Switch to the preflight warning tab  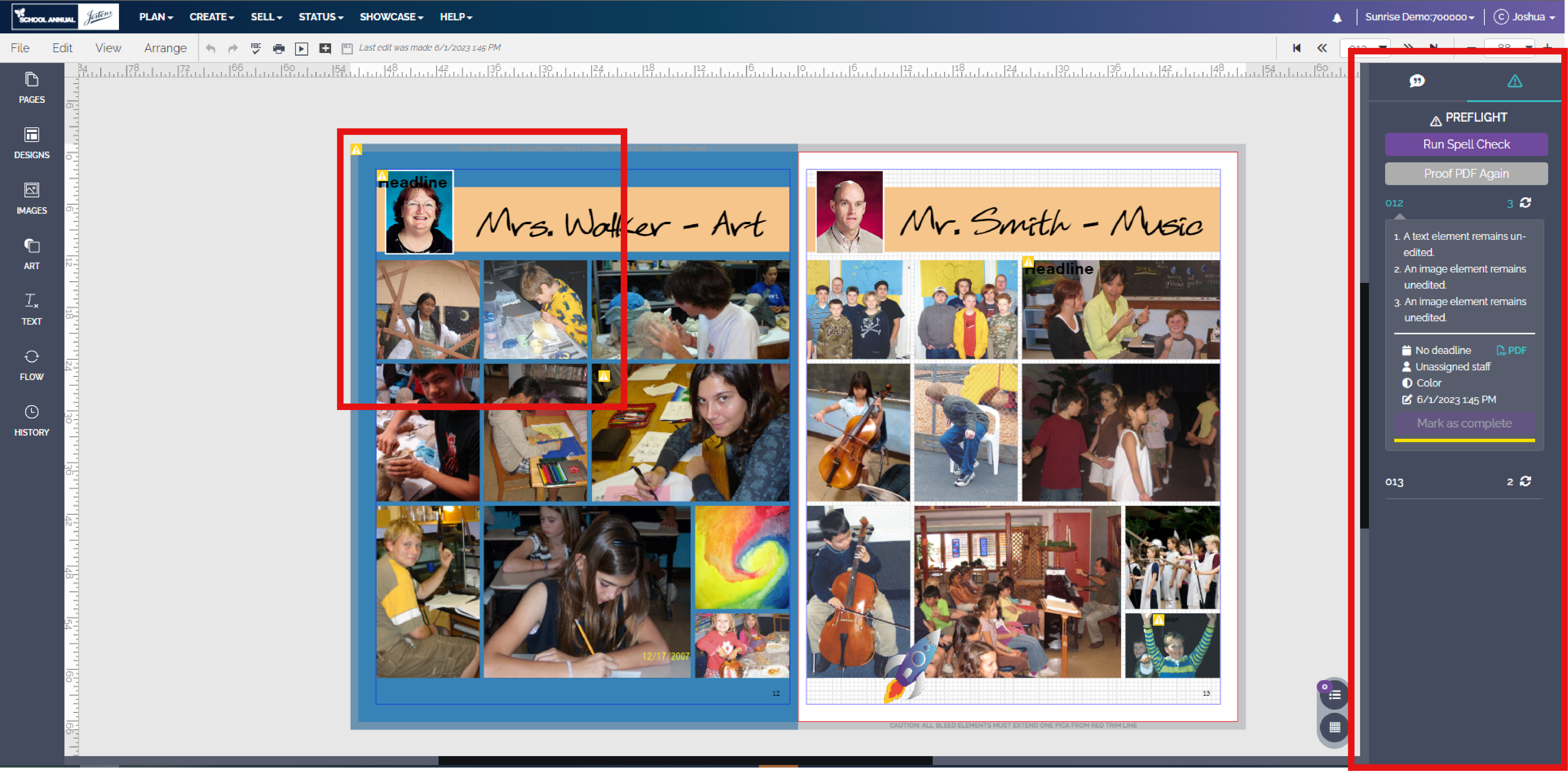(x=1515, y=81)
